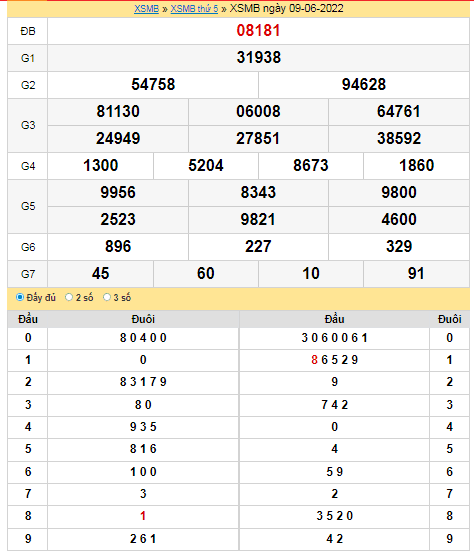This screenshot has width=474, height=557.
Task: Click the red 8 in tail row 1
Action: click(314, 360)
